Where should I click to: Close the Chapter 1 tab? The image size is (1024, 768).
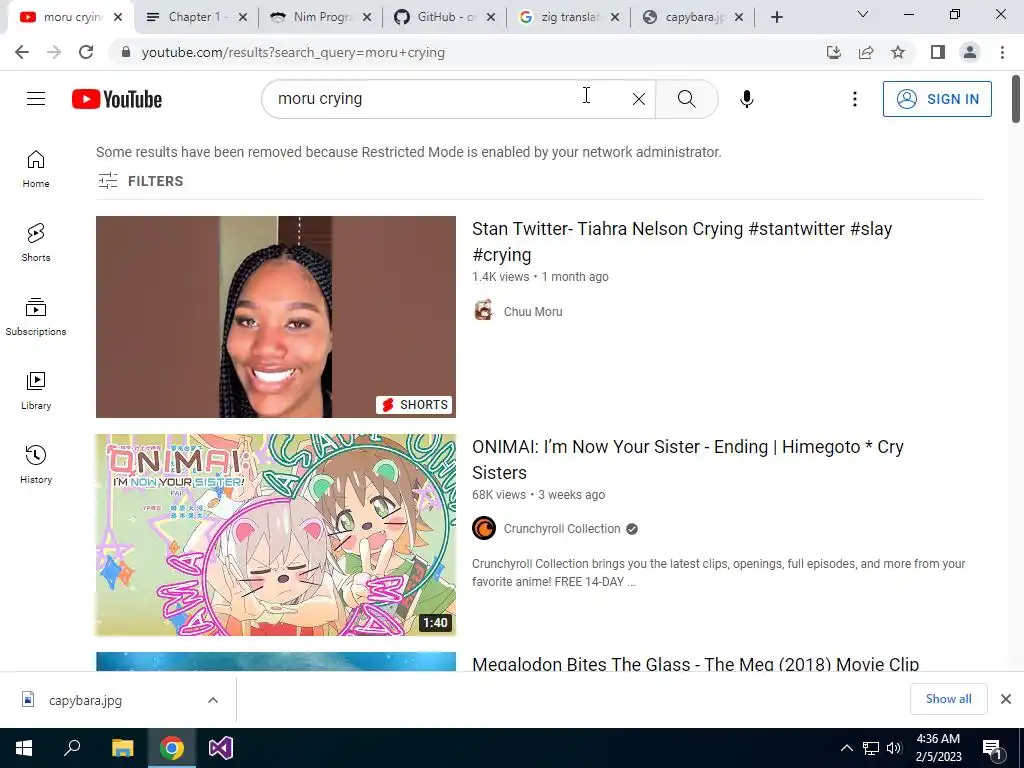point(243,18)
